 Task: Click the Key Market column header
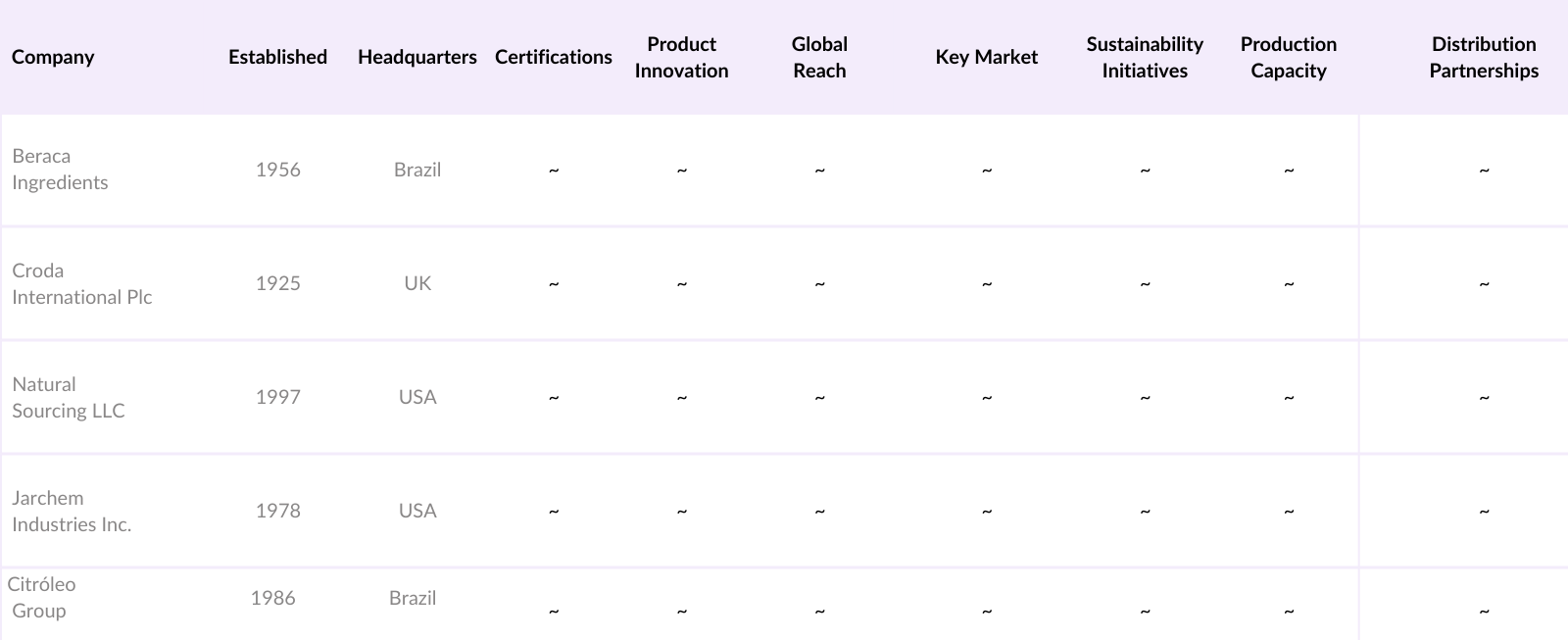[986, 57]
